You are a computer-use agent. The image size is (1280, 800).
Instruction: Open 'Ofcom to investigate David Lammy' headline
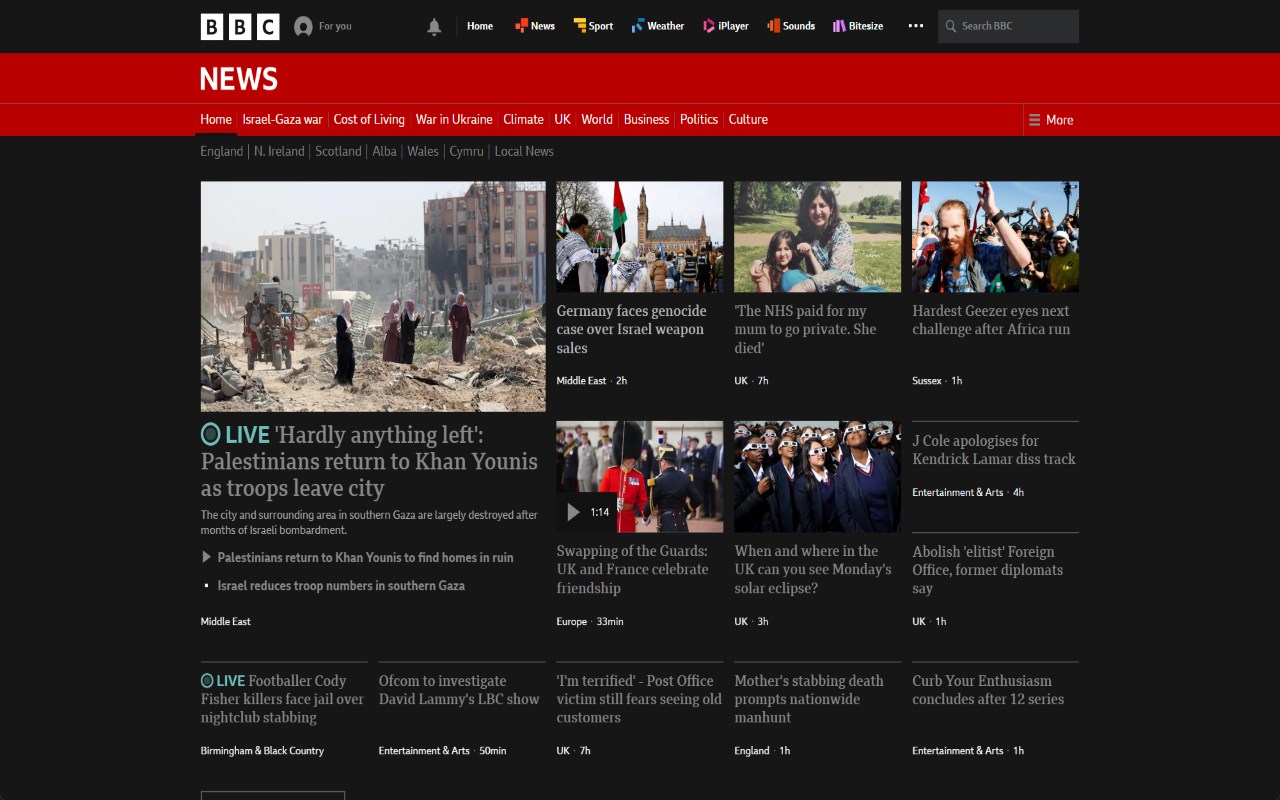(459, 690)
